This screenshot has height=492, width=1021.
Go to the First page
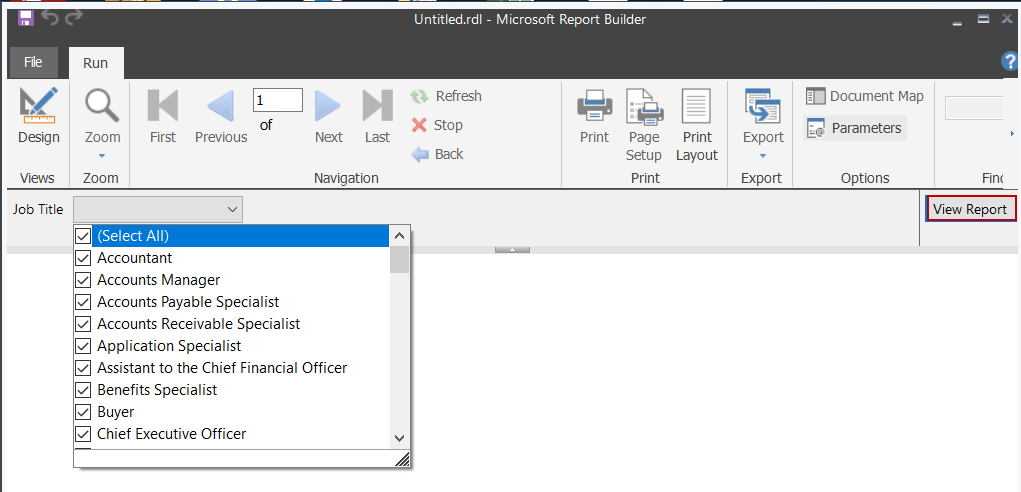163,116
